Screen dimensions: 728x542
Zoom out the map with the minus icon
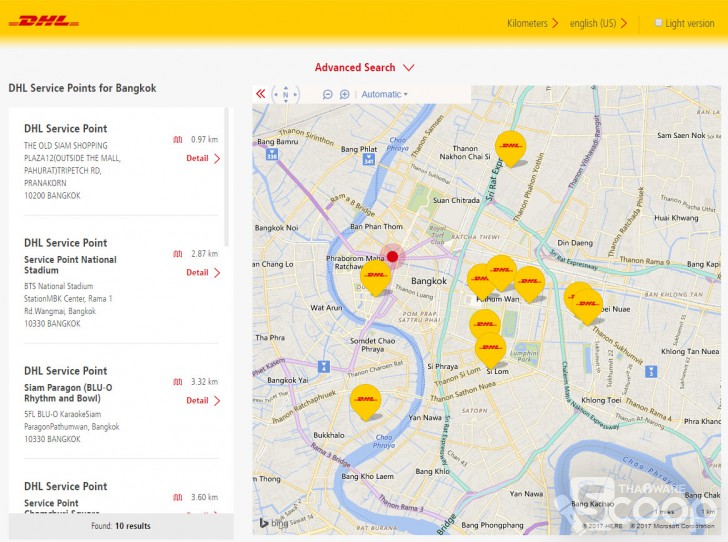click(328, 95)
